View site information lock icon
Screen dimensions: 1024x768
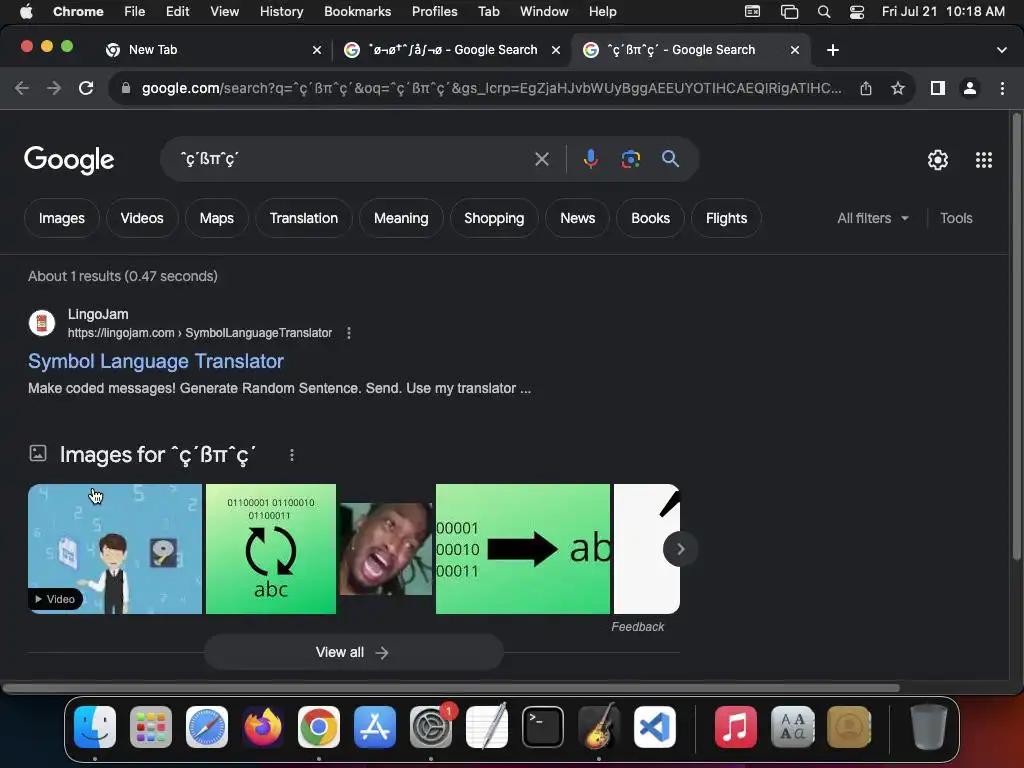126,88
